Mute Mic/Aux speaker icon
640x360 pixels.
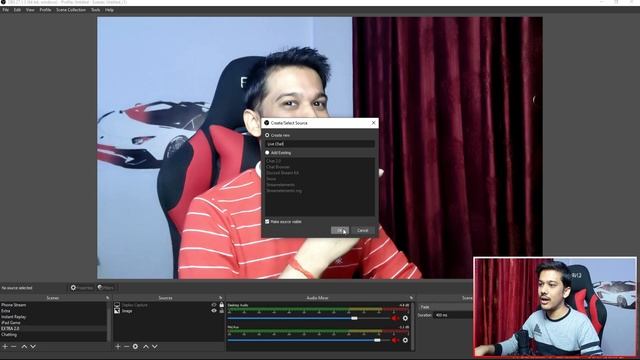point(395,340)
